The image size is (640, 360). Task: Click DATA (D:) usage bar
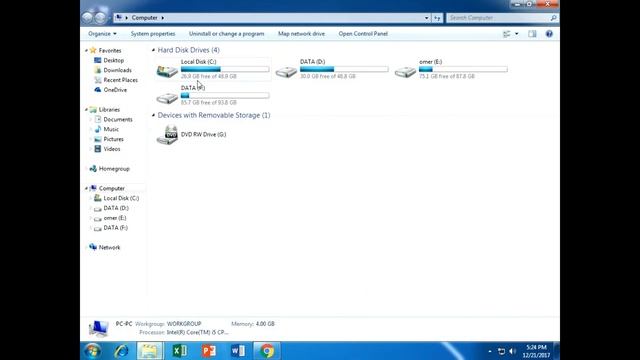[344, 69]
